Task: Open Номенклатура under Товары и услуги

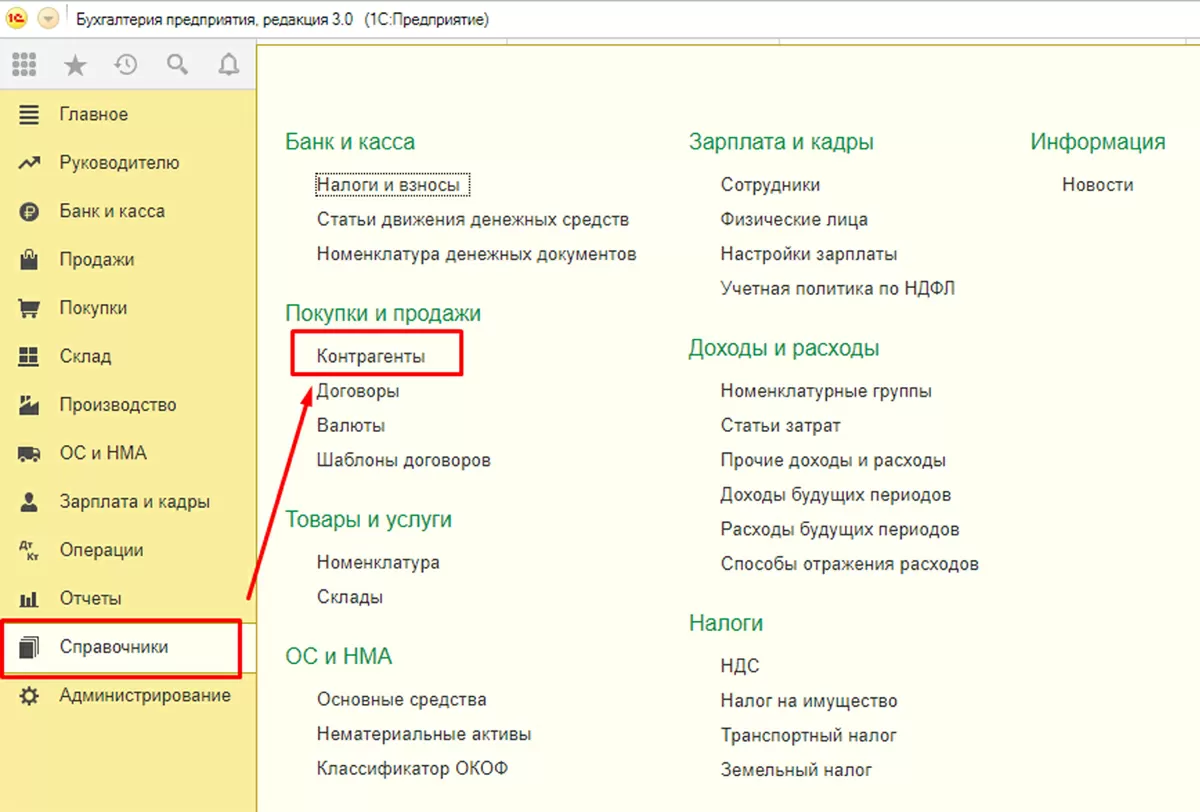Action: 378,563
